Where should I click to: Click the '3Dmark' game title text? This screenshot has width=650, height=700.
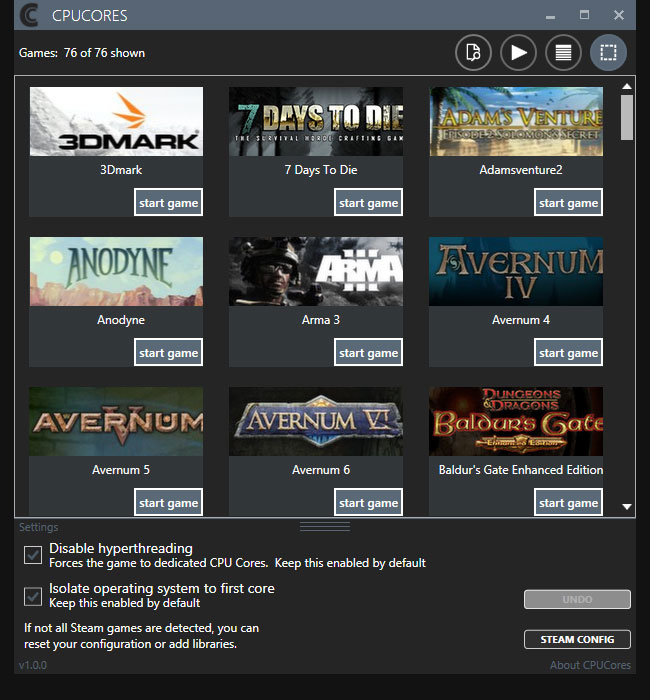coord(121,170)
